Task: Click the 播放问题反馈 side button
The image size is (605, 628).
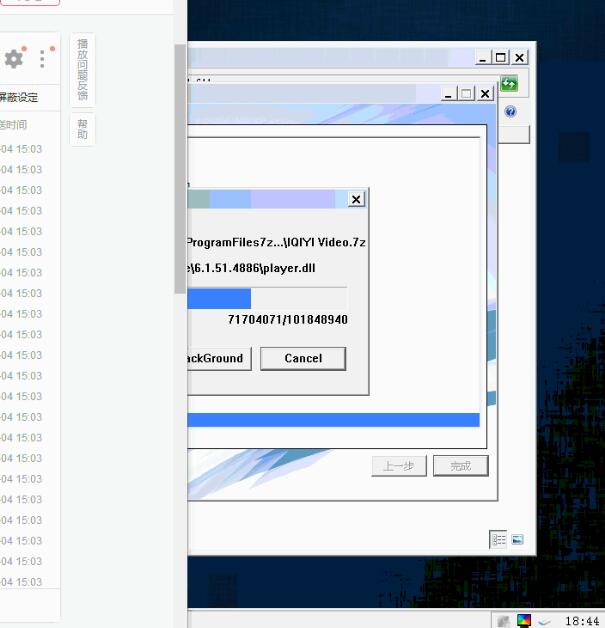Action: pyautogui.click(x=82, y=70)
